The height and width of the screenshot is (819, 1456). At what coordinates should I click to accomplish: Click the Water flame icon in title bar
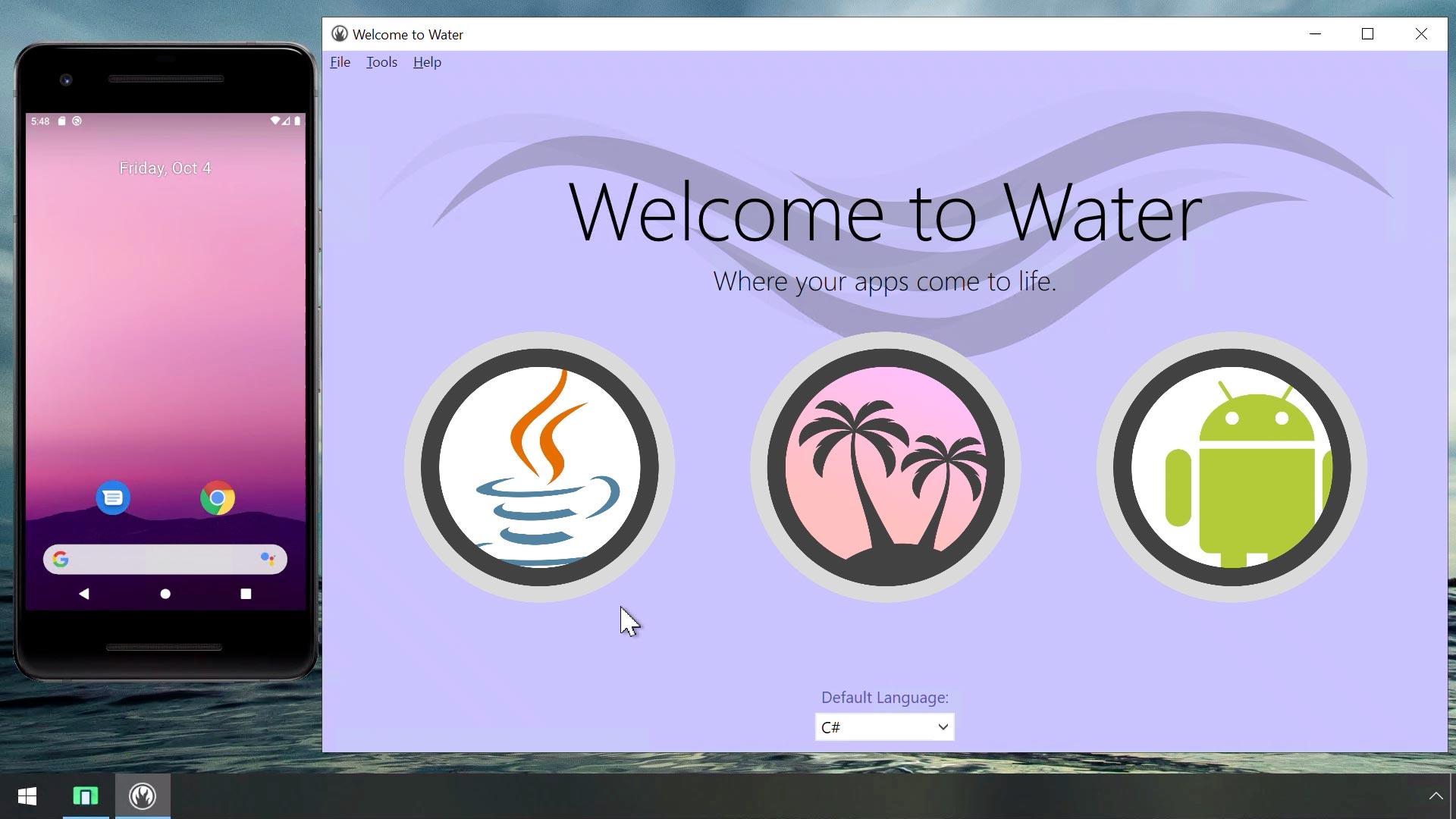(340, 34)
